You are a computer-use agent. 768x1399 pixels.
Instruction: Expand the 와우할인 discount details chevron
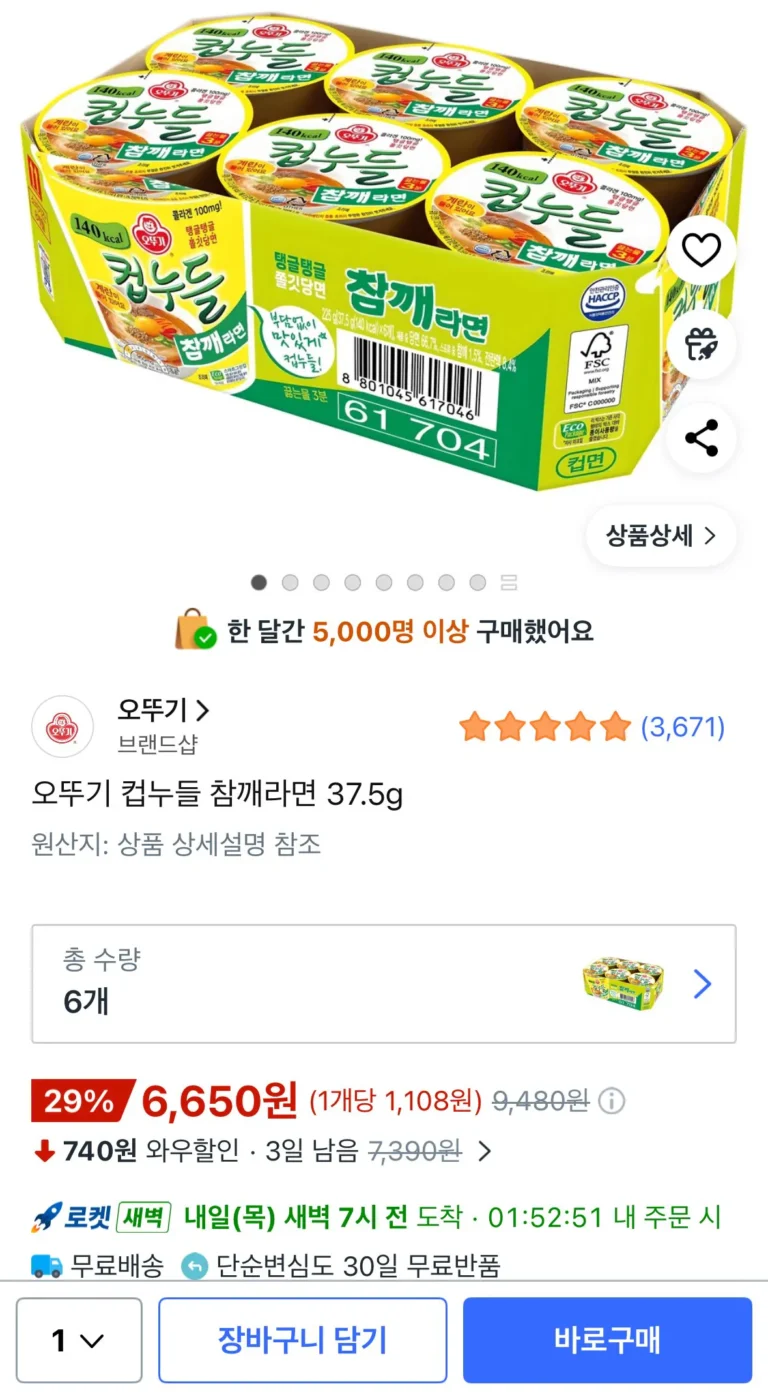coord(484,1151)
